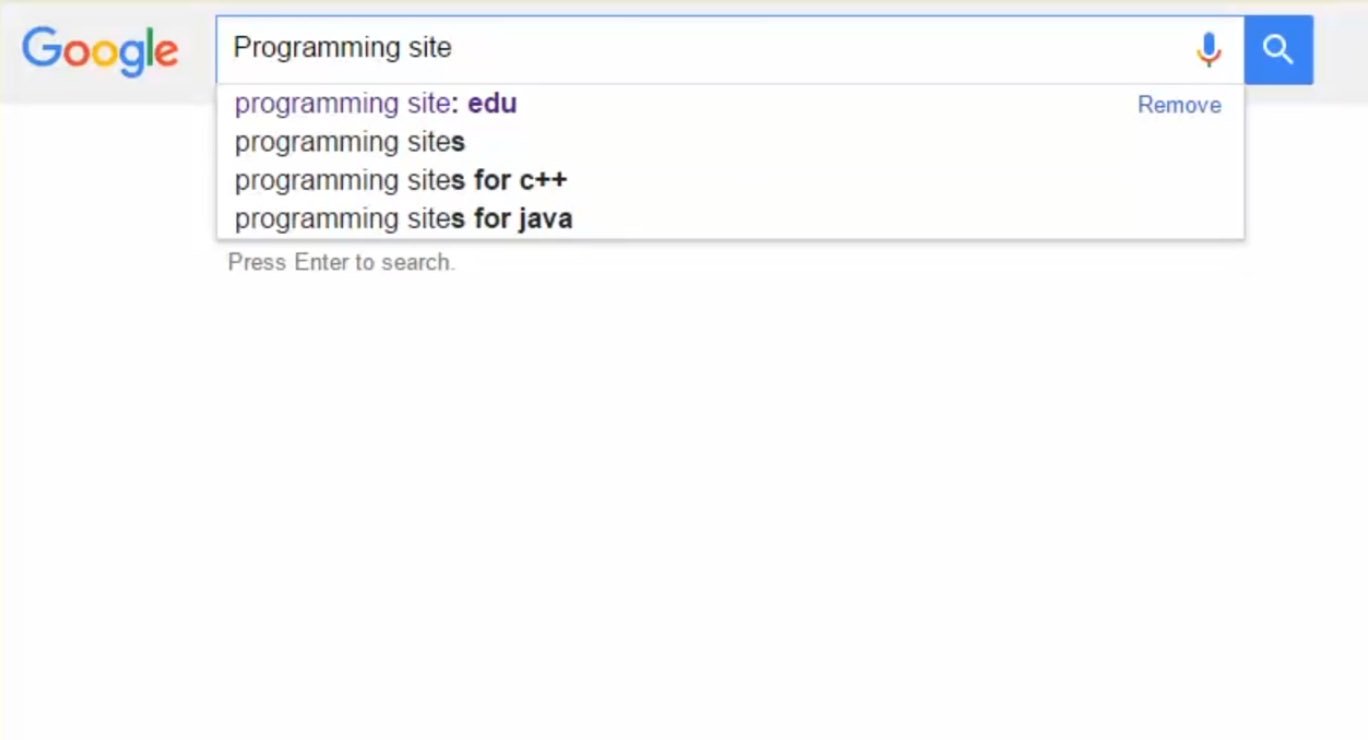Click the bold "for c++" suggestion text
Screen dimensions: 1368x740
[520, 180]
